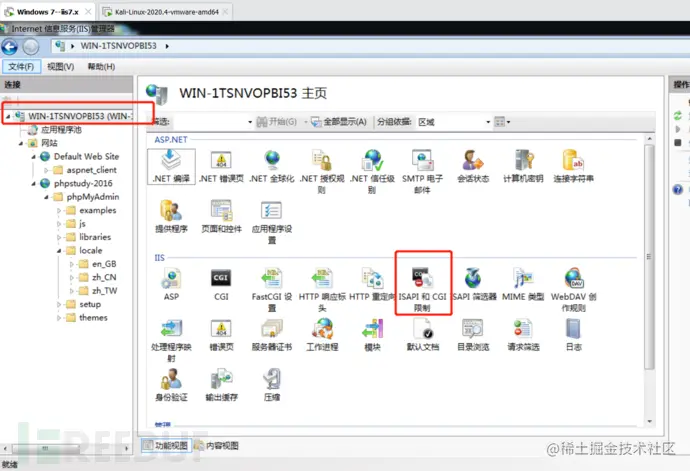The image size is (690, 471).
Task: Open the 目录浏览 icon
Action: click(473, 335)
